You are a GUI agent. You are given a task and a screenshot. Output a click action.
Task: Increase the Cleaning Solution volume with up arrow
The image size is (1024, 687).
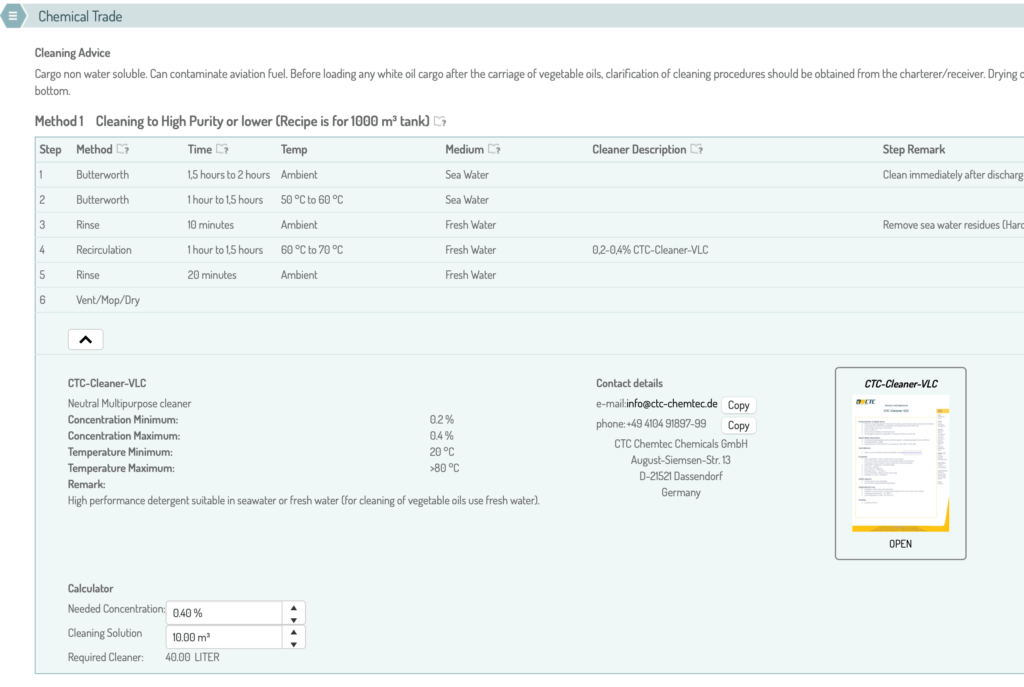click(x=293, y=631)
